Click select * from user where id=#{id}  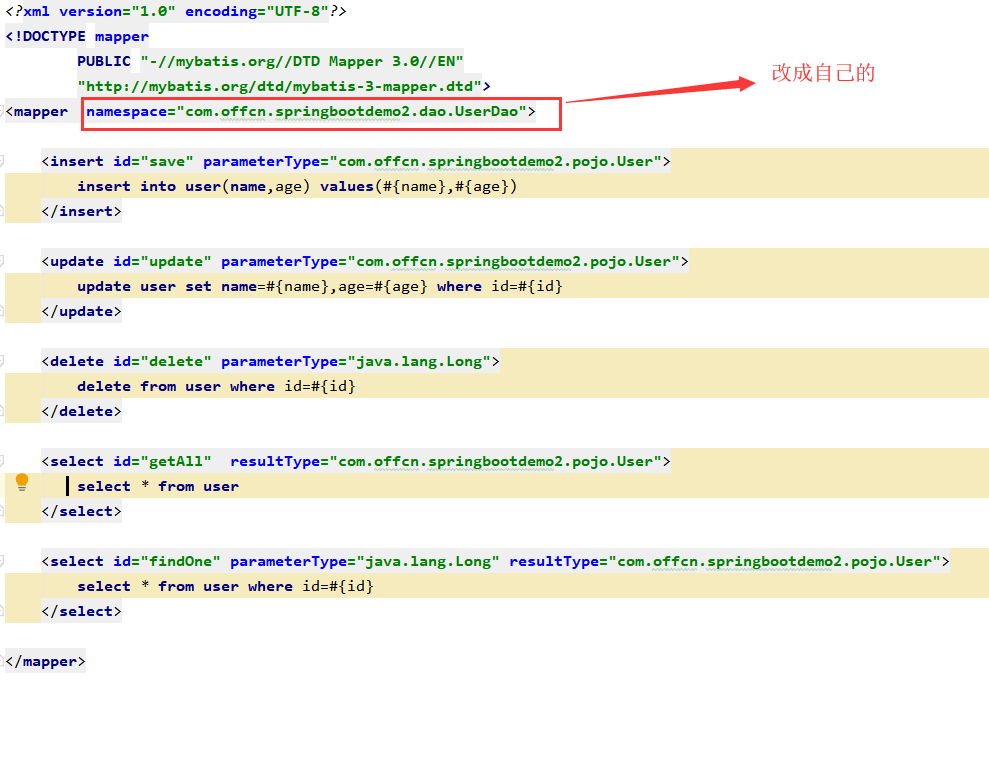pyautogui.click(x=225, y=587)
